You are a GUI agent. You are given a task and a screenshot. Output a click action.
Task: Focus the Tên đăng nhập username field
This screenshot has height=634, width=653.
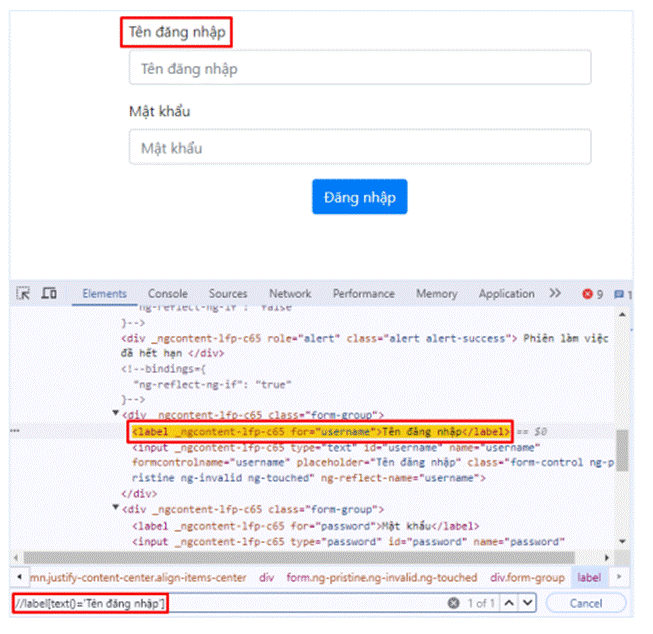[360, 68]
